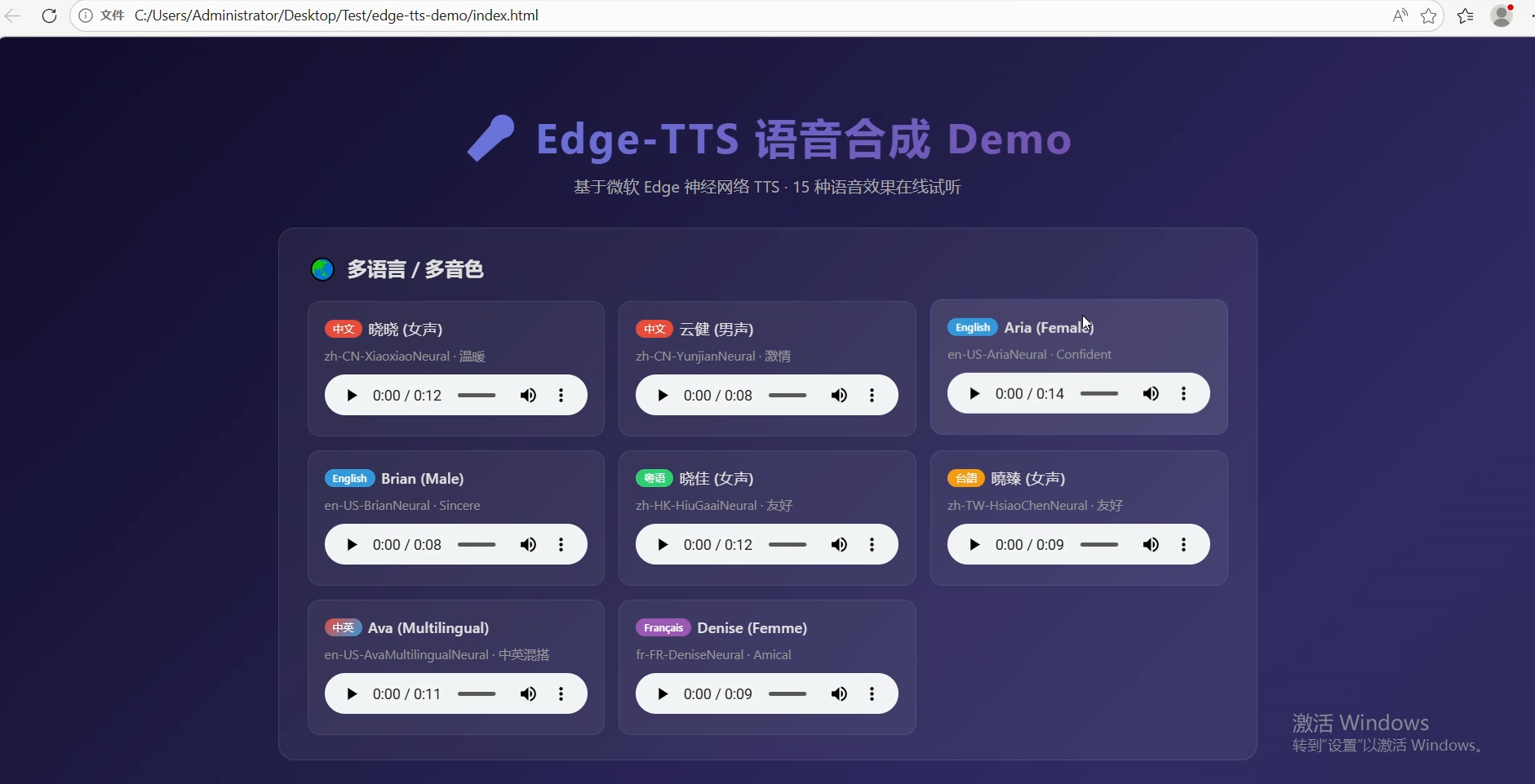Click the English badge on Aria card
Image resolution: width=1535 pixels, height=784 pixels.
click(973, 328)
